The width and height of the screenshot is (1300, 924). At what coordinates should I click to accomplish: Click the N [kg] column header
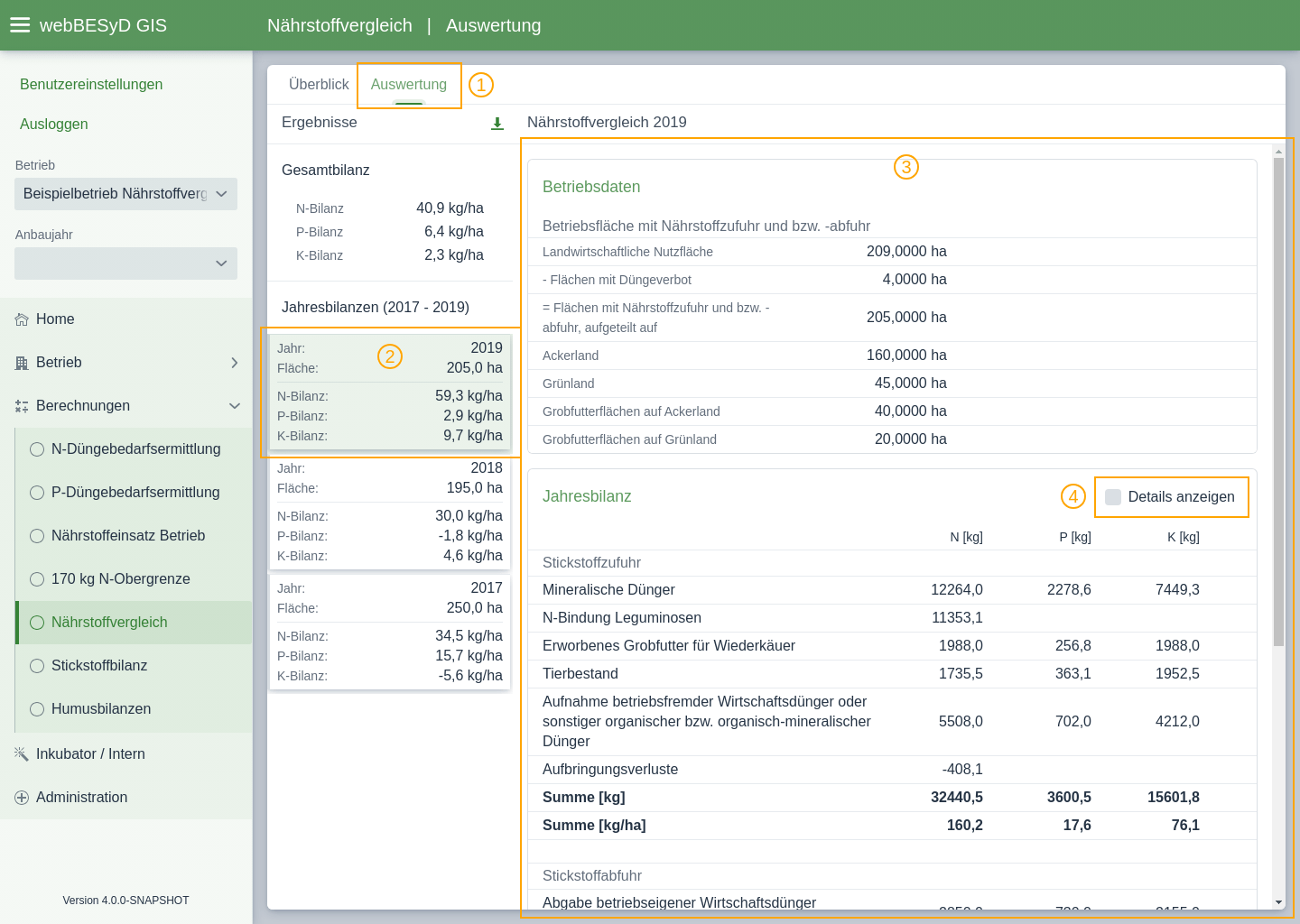click(966, 537)
